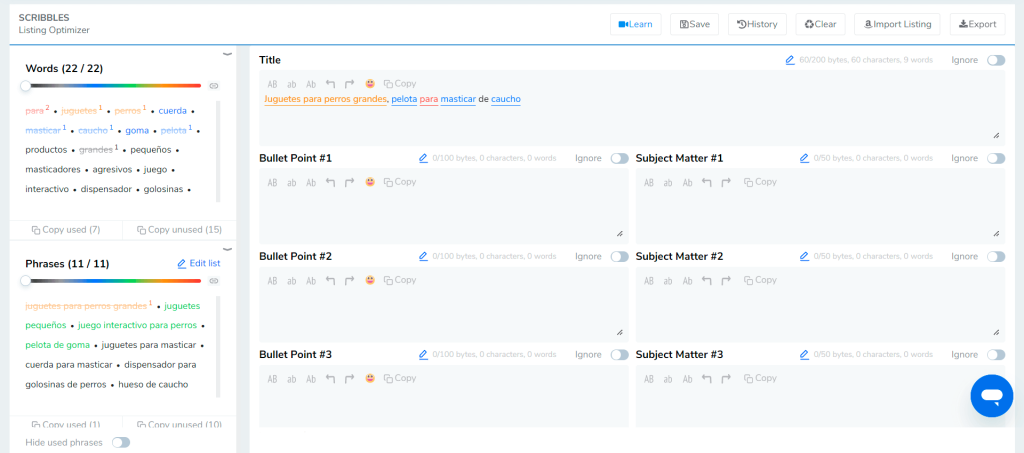Undo in Bullet Point #1 toolbar
The width and height of the screenshot is (1024, 453).
pyautogui.click(x=330, y=183)
